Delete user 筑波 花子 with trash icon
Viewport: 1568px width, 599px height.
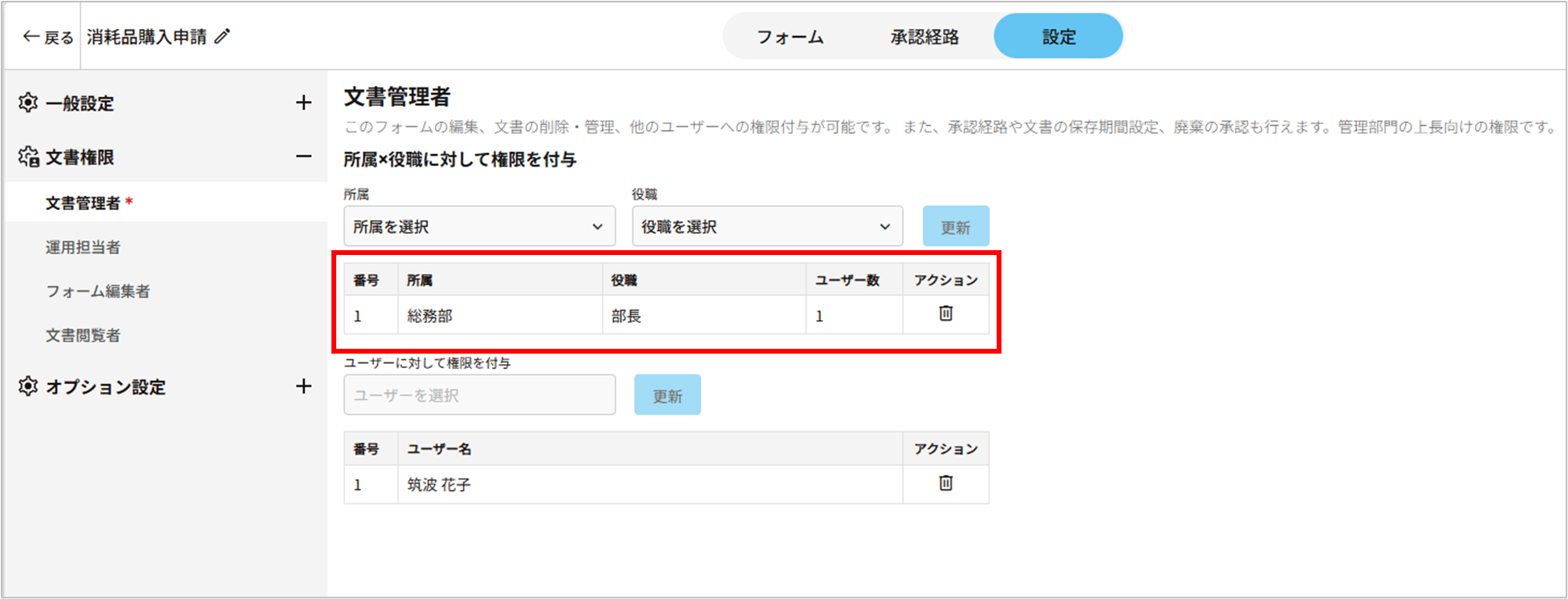[x=945, y=483]
